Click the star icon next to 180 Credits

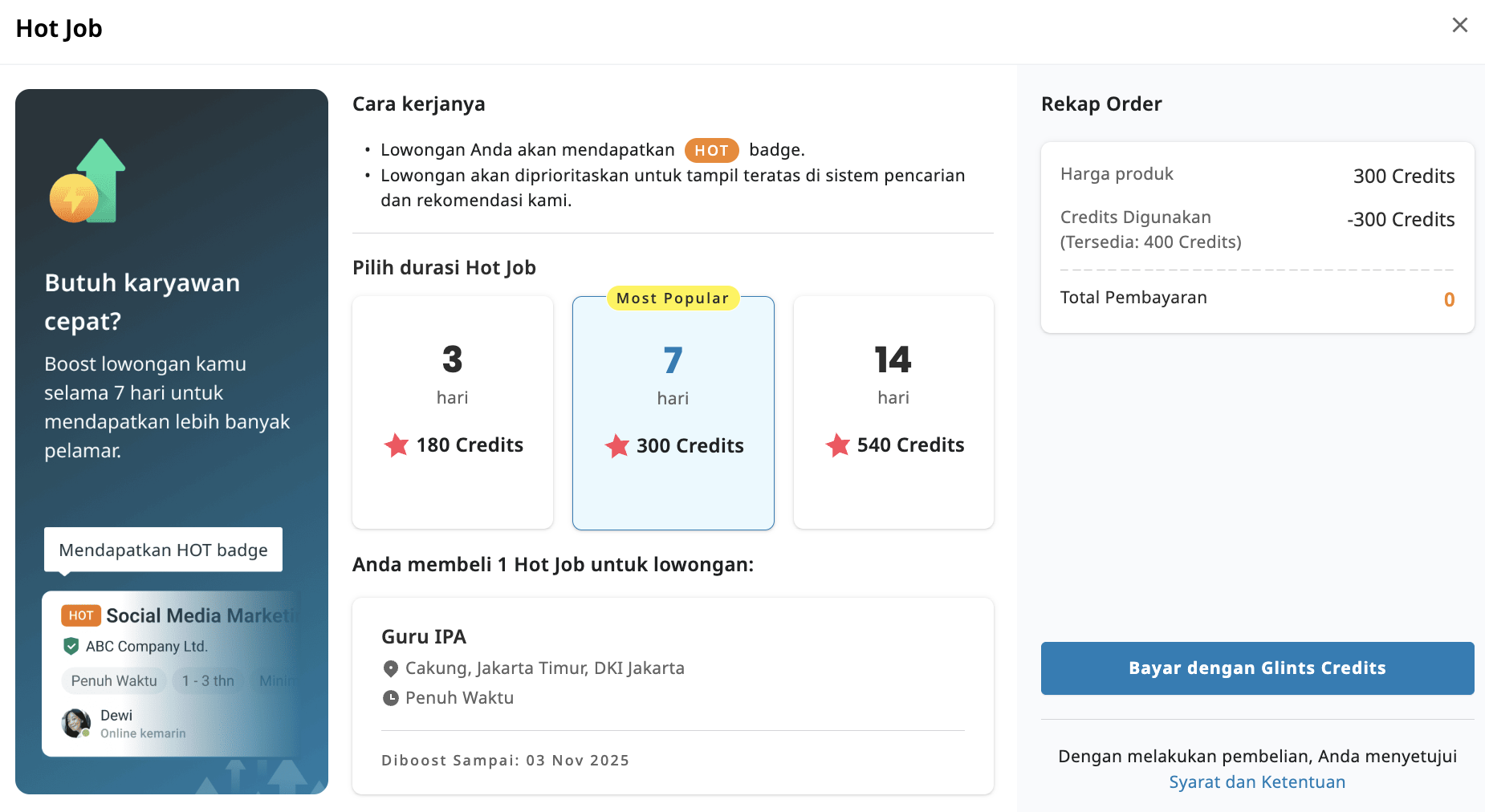[x=396, y=445]
